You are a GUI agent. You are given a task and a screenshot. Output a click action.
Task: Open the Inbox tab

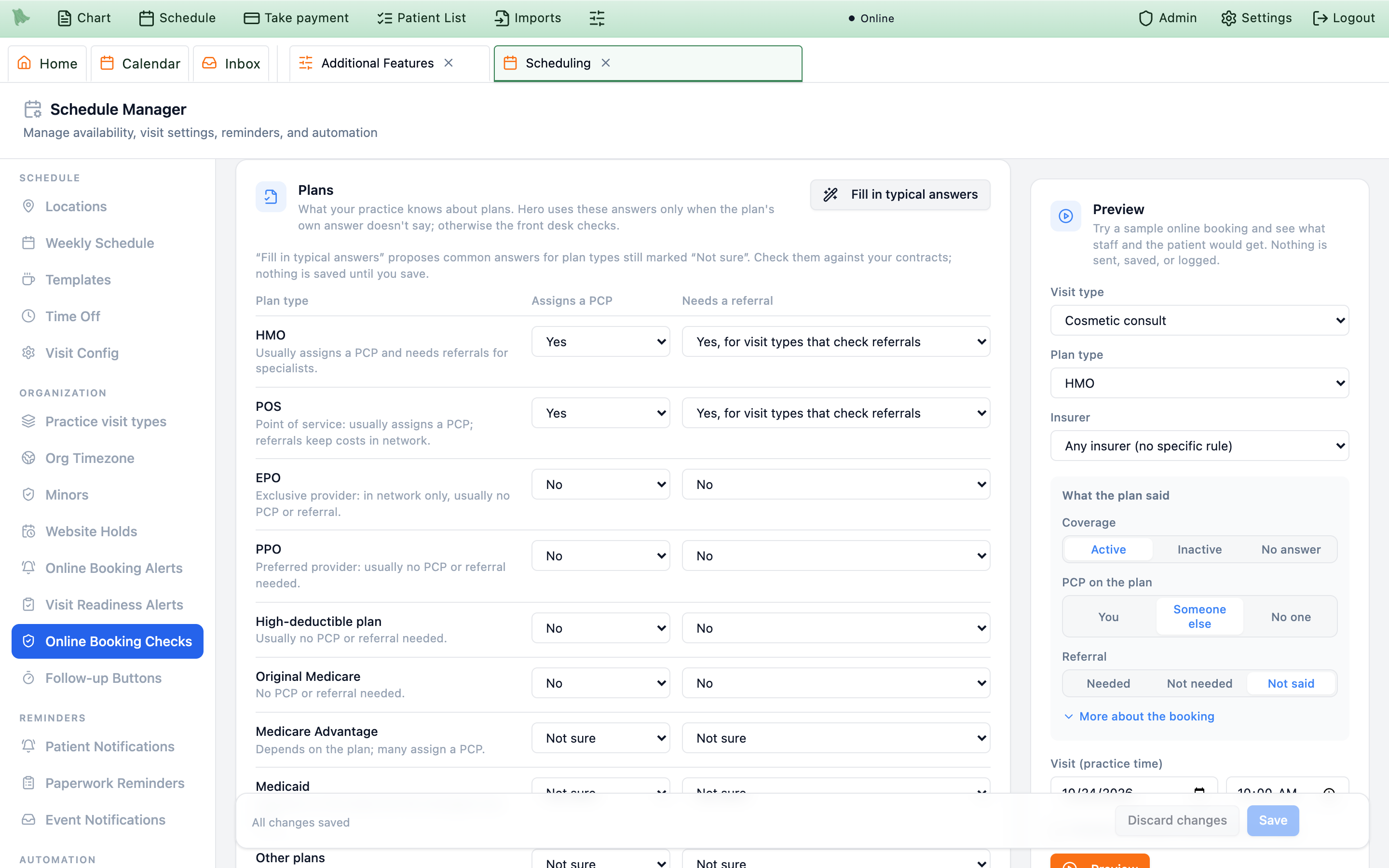(x=231, y=63)
